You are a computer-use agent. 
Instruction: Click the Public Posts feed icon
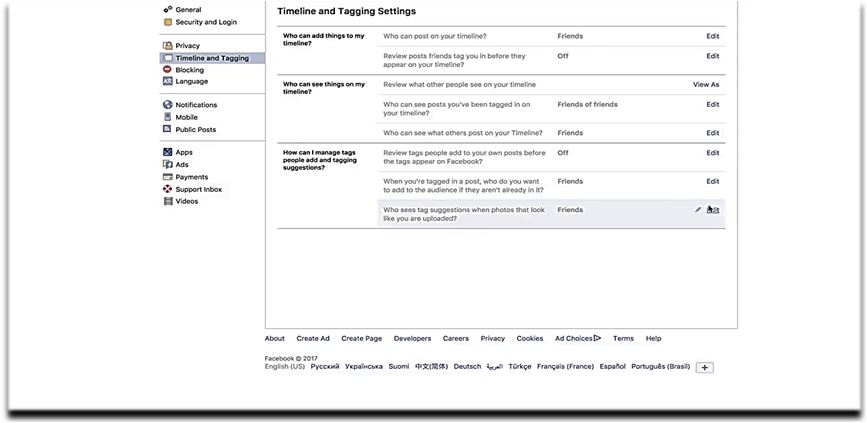click(x=168, y=129)
